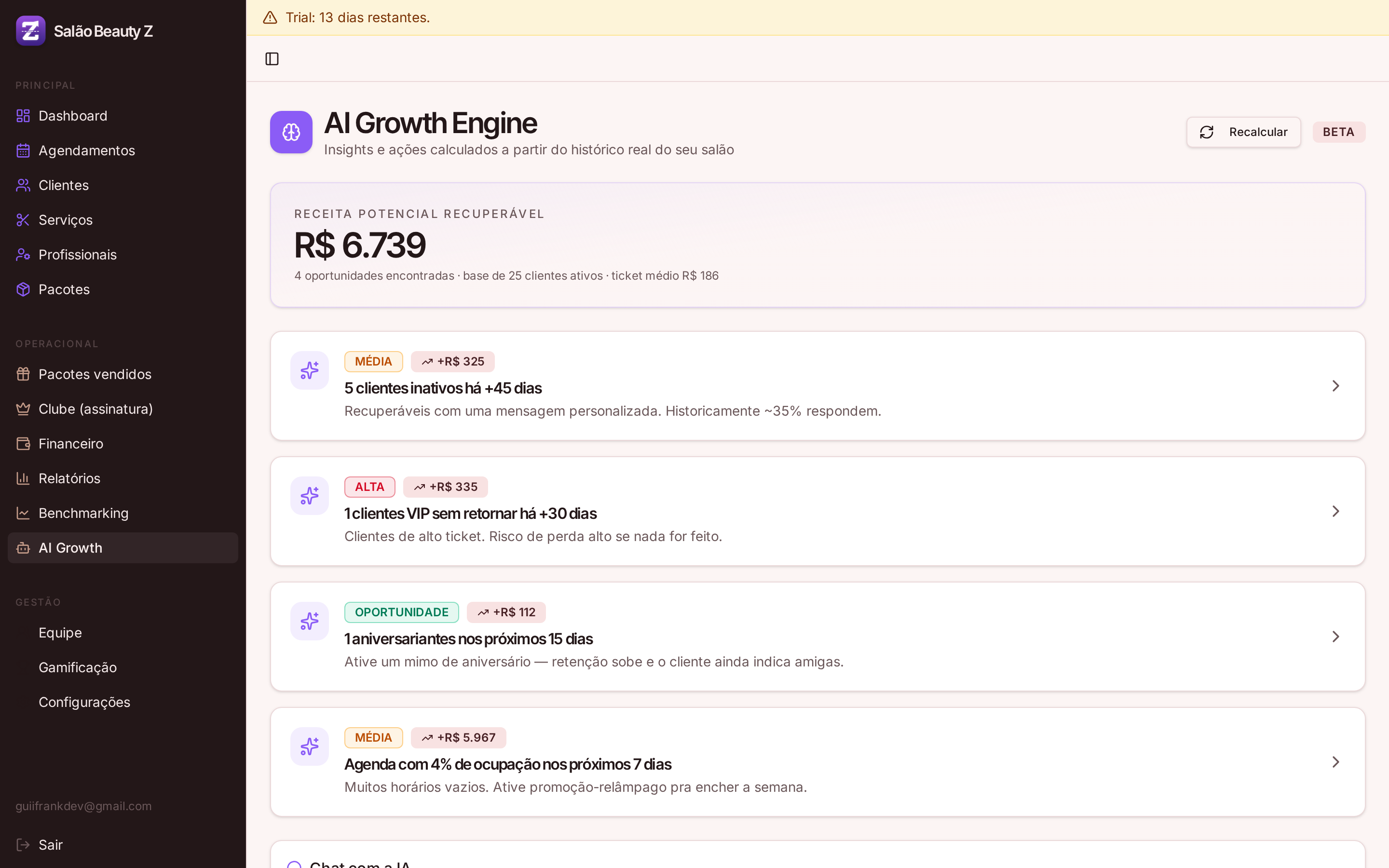Click the Profissionais user-gear icon
Viewport: 1389px width, 868px height.
click(x=23, y=255)
